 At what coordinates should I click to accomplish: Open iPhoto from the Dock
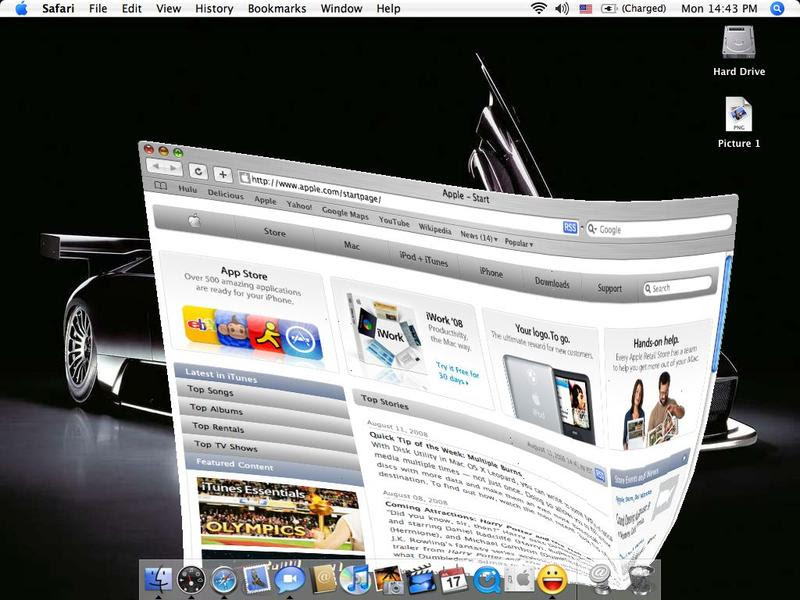[388, 580]
